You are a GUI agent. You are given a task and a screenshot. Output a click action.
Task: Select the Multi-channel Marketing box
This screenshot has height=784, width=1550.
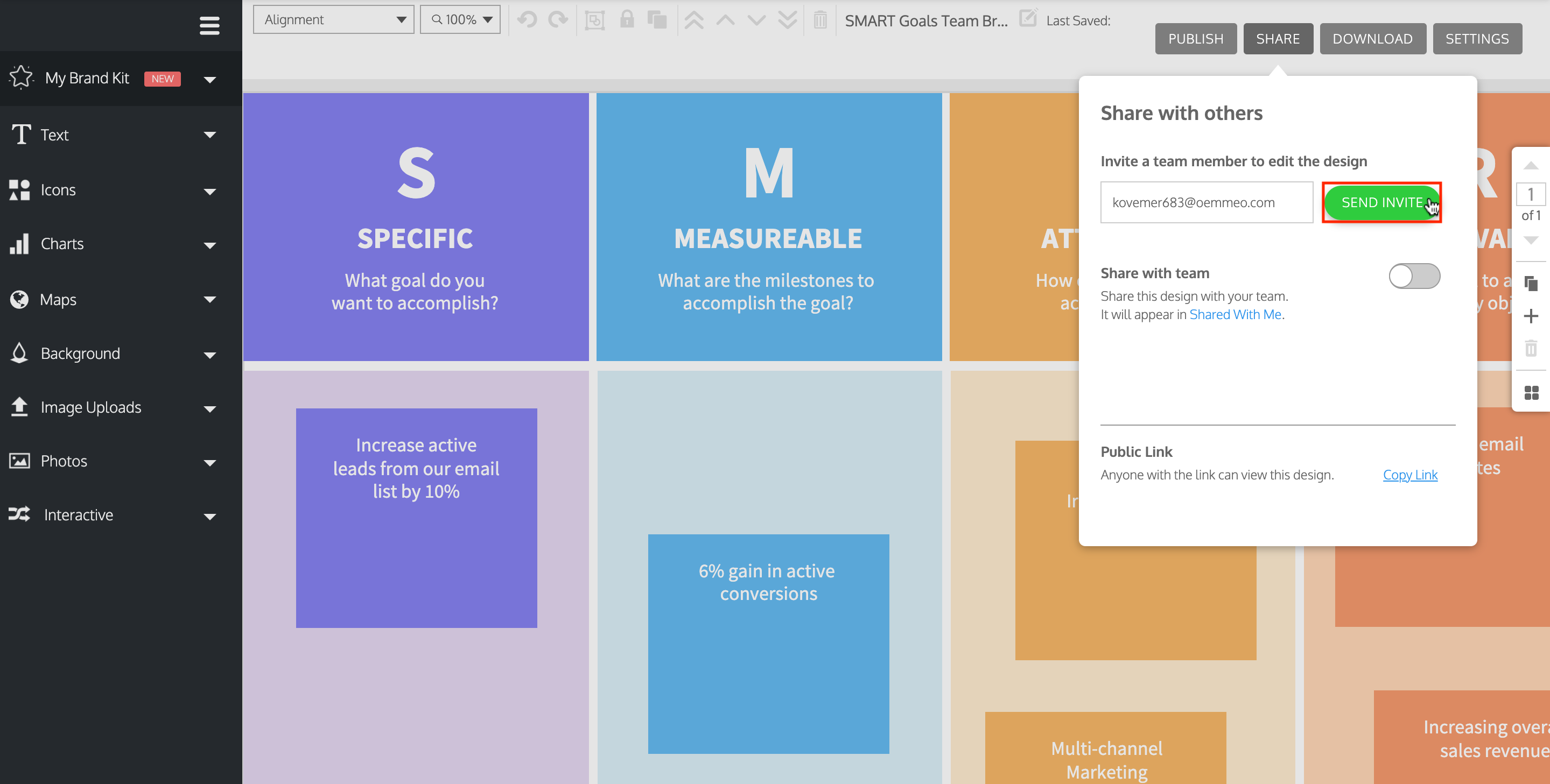click(1105, 747)
